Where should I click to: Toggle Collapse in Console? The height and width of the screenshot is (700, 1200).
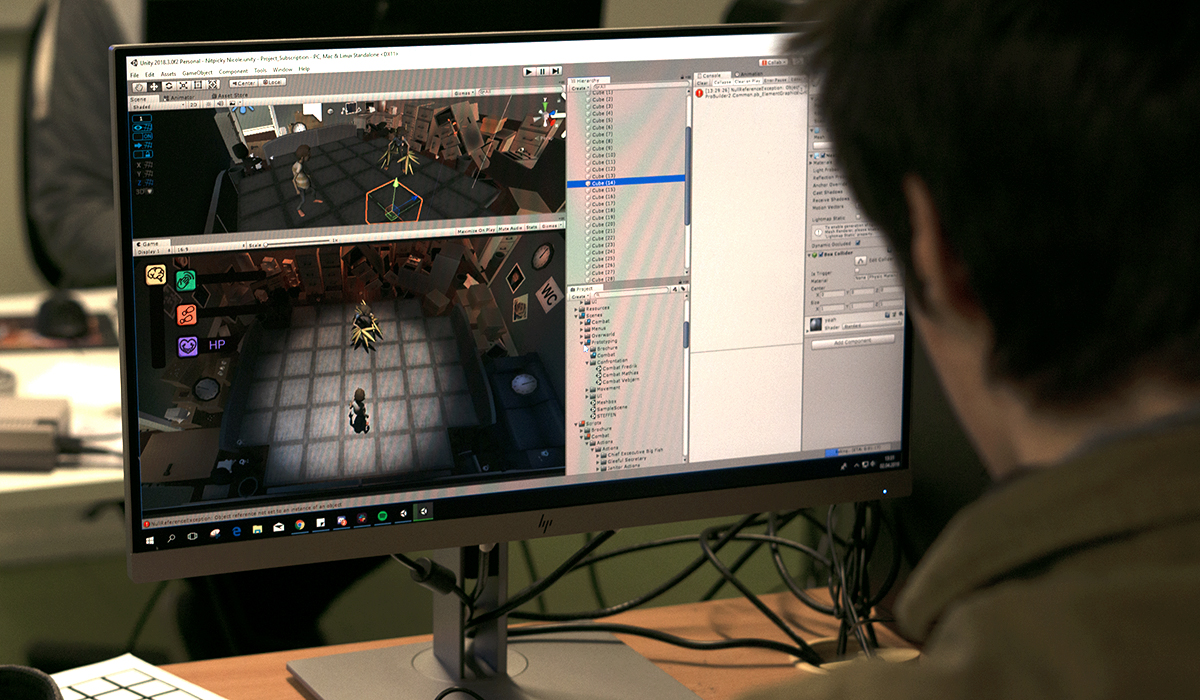click(x=722, y=82)
